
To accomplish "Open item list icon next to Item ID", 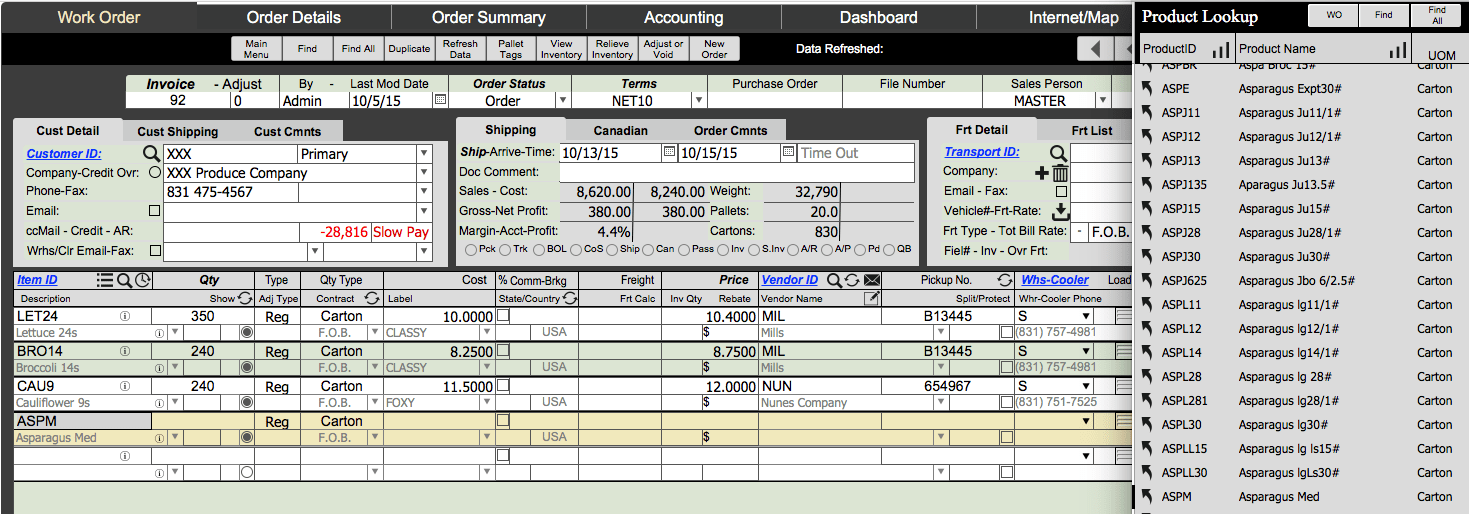I will pyautogui.click(x=105, y=281).
